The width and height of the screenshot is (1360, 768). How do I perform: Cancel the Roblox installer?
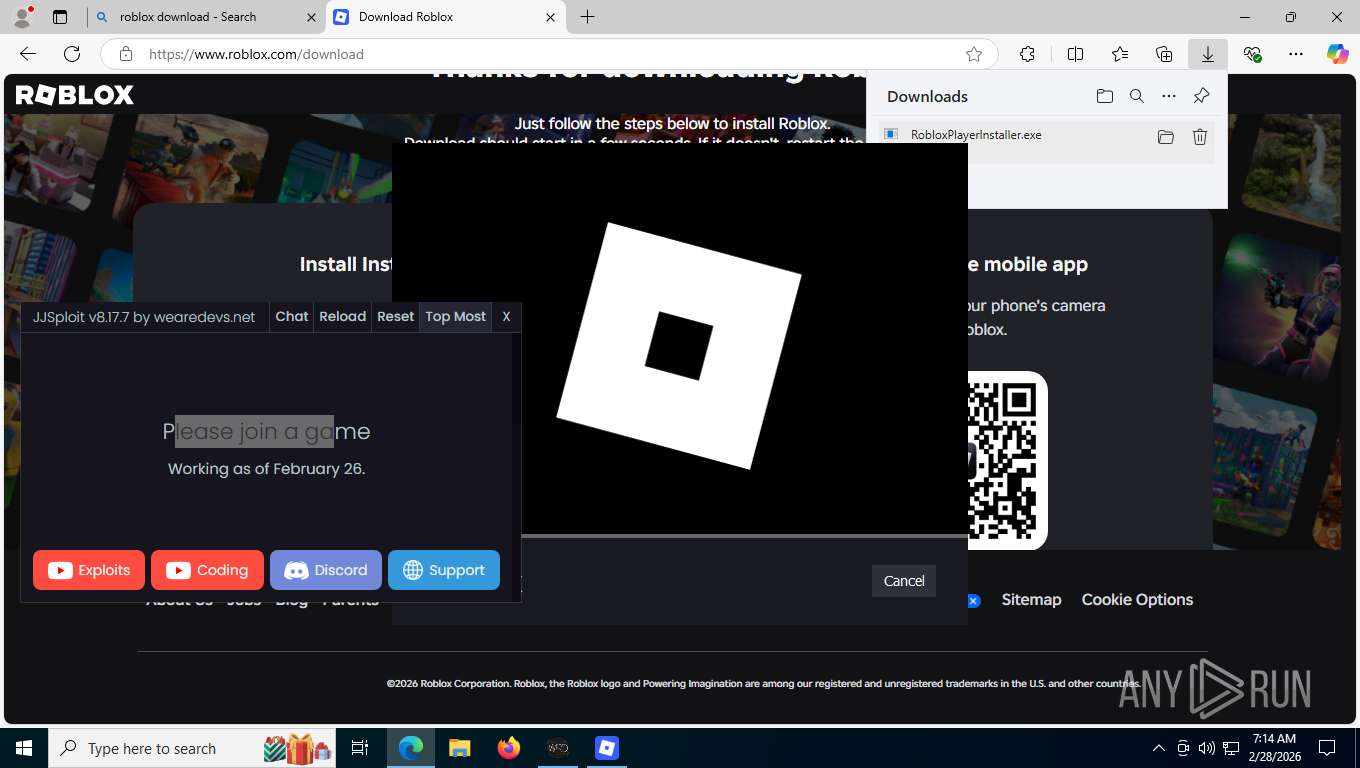point(904,581)
